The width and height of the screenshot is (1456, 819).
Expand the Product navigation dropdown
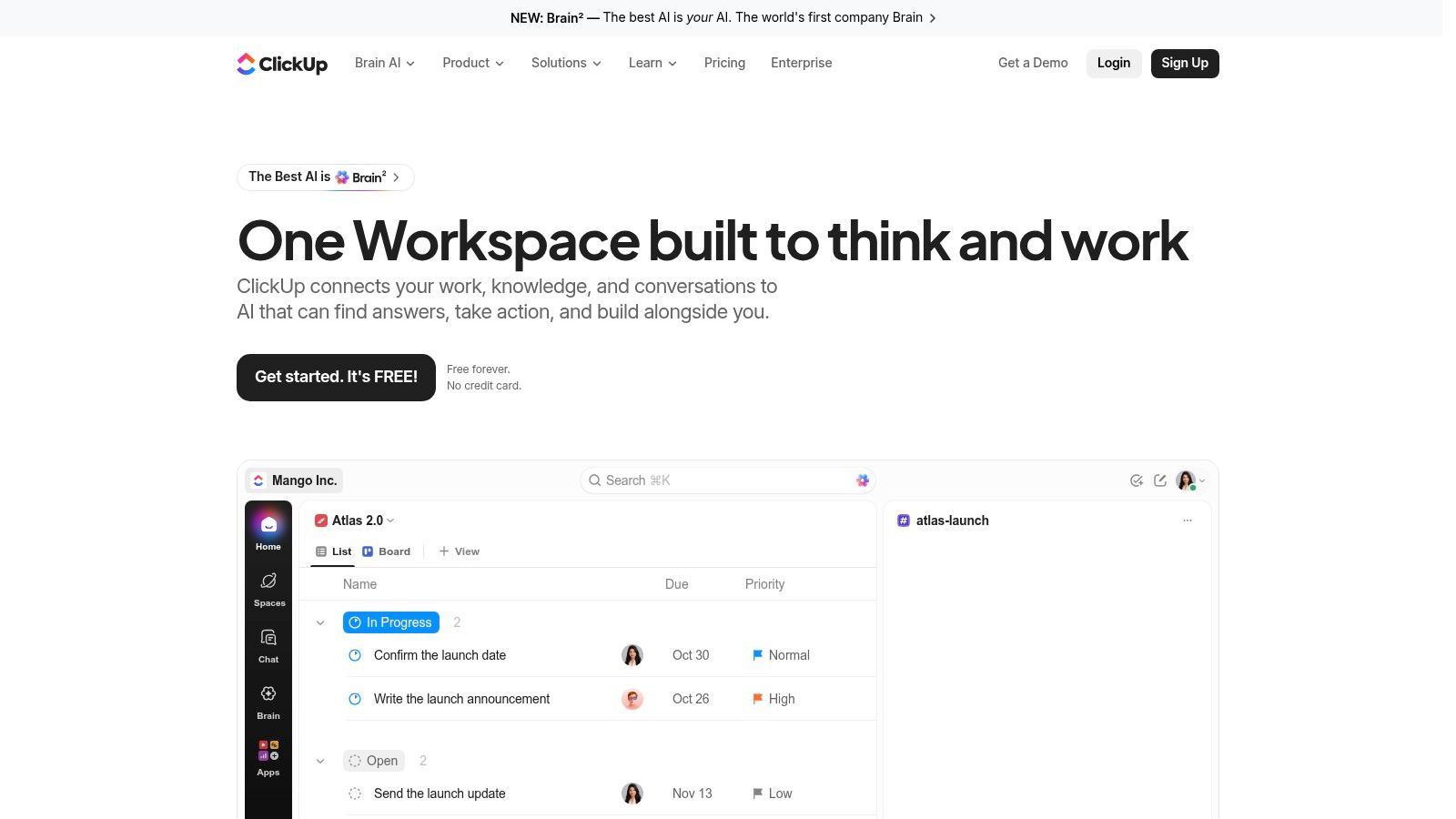coord(473,63)
